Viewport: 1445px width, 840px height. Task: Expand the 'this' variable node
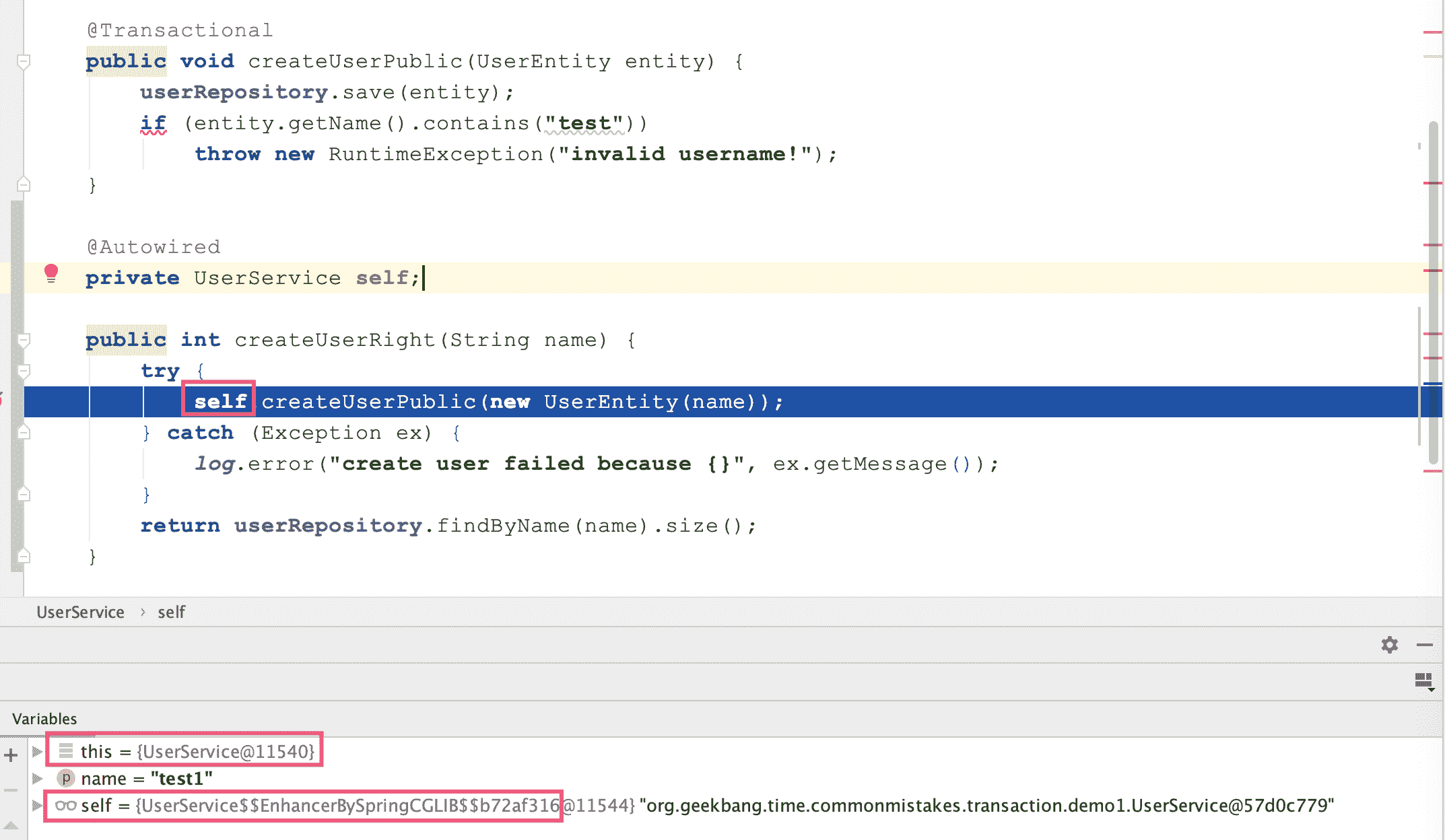tap(37, 751)
